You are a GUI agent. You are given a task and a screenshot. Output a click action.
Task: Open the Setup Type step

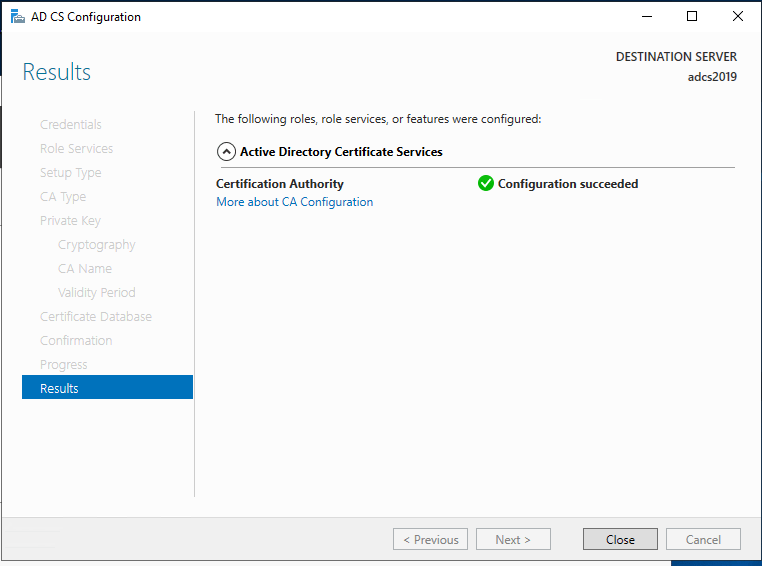pos(70,172)
